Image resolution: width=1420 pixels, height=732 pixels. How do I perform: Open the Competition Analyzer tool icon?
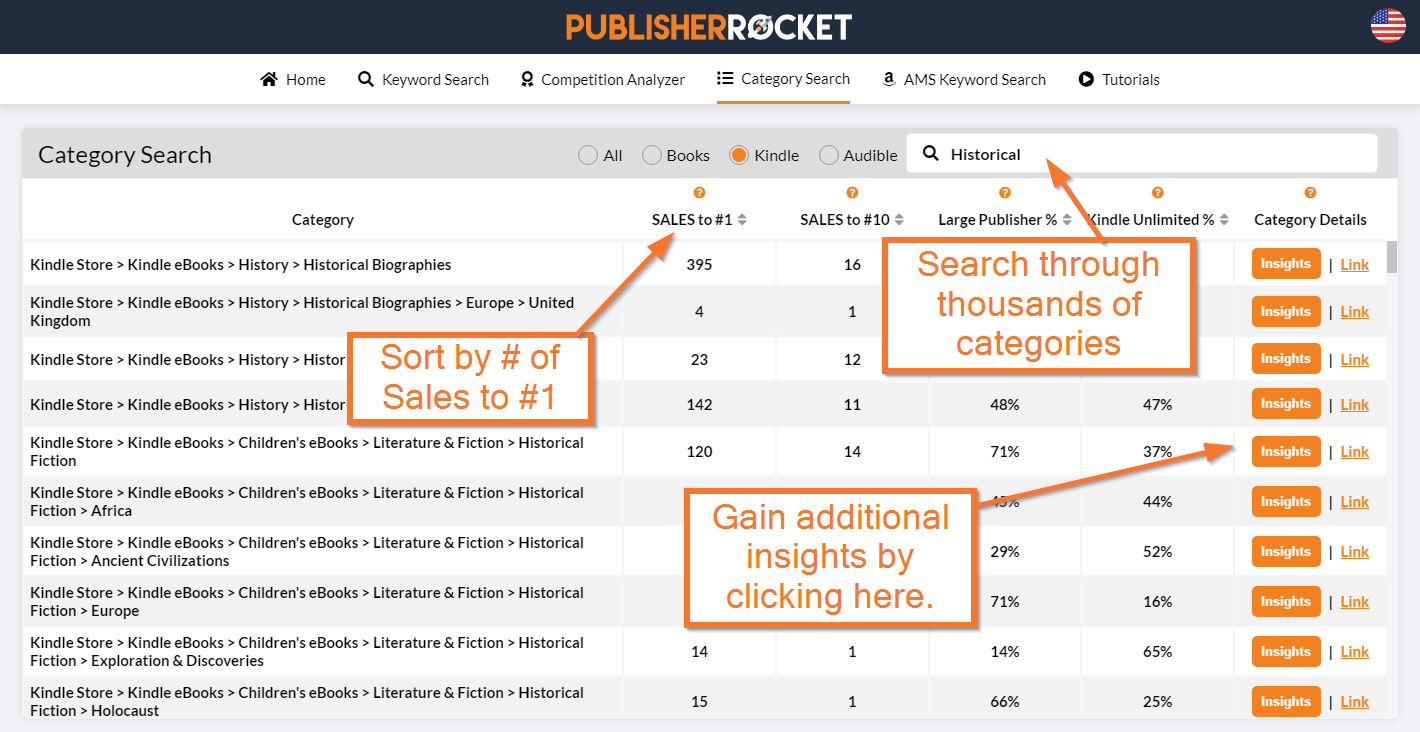click(x=527, y=78)
